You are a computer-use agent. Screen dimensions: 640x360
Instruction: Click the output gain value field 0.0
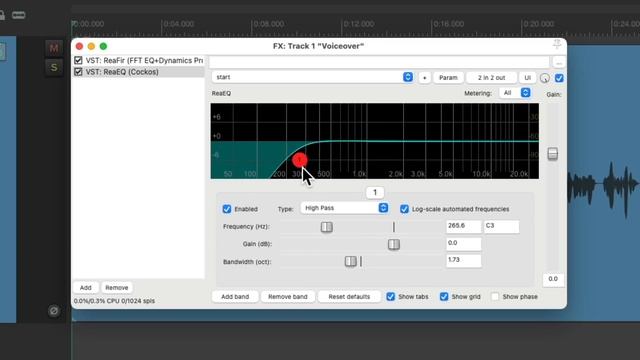553,280
